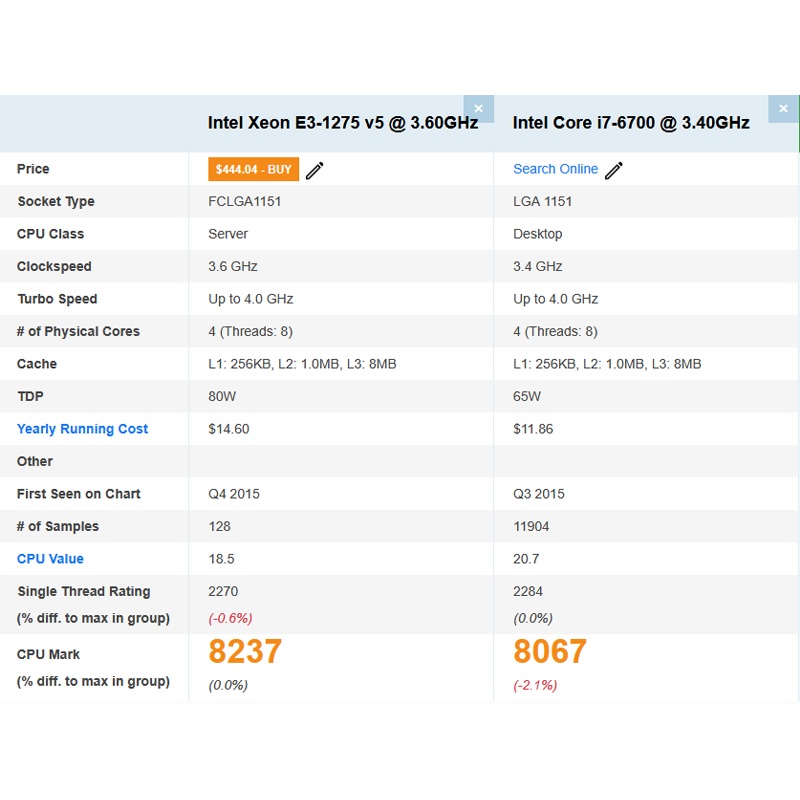Select the Cache row label
Viewport: 800px width, 800px height.
pos(37,364)
